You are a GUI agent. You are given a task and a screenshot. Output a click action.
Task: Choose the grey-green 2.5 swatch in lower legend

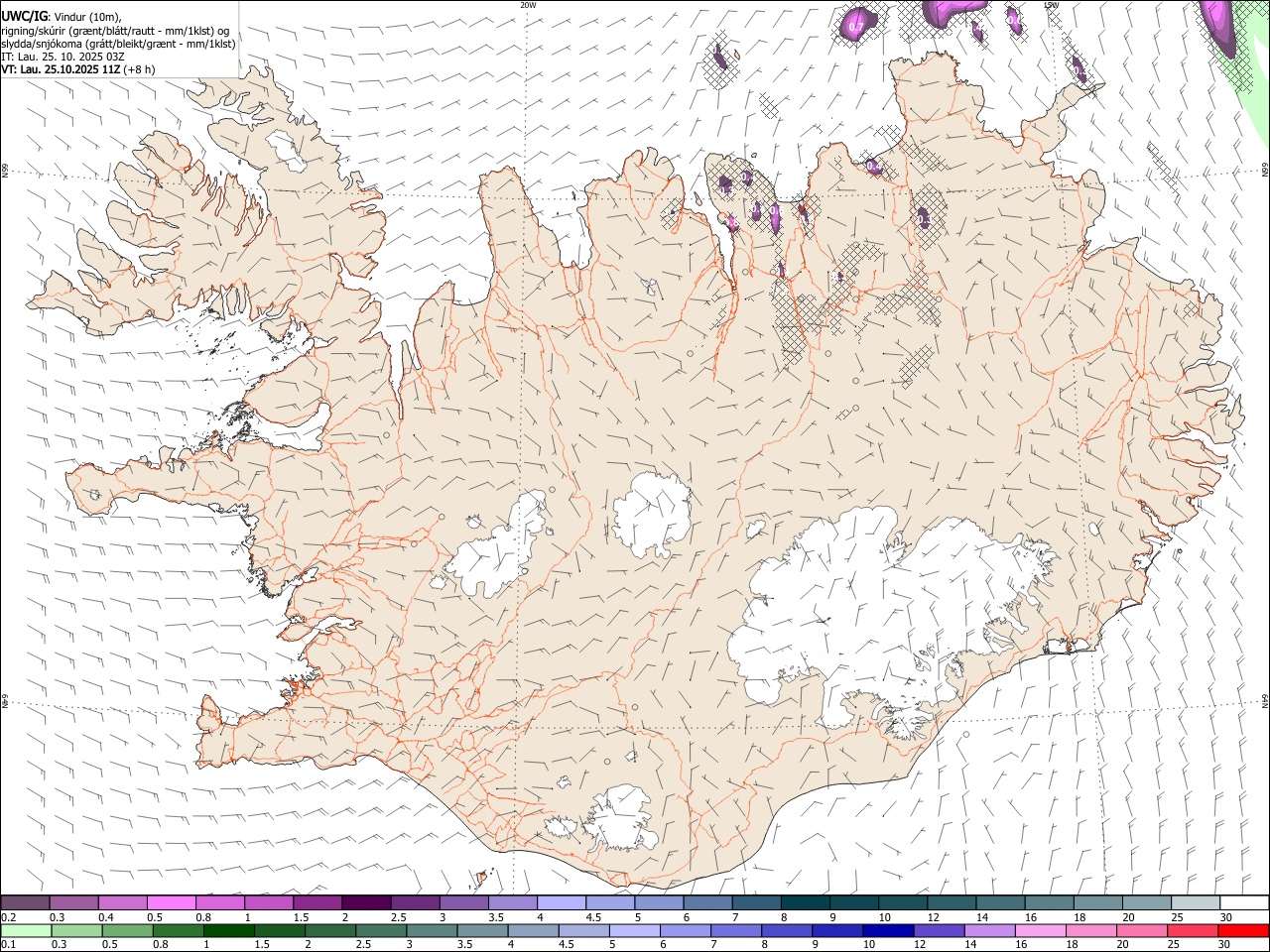(380, 931)
